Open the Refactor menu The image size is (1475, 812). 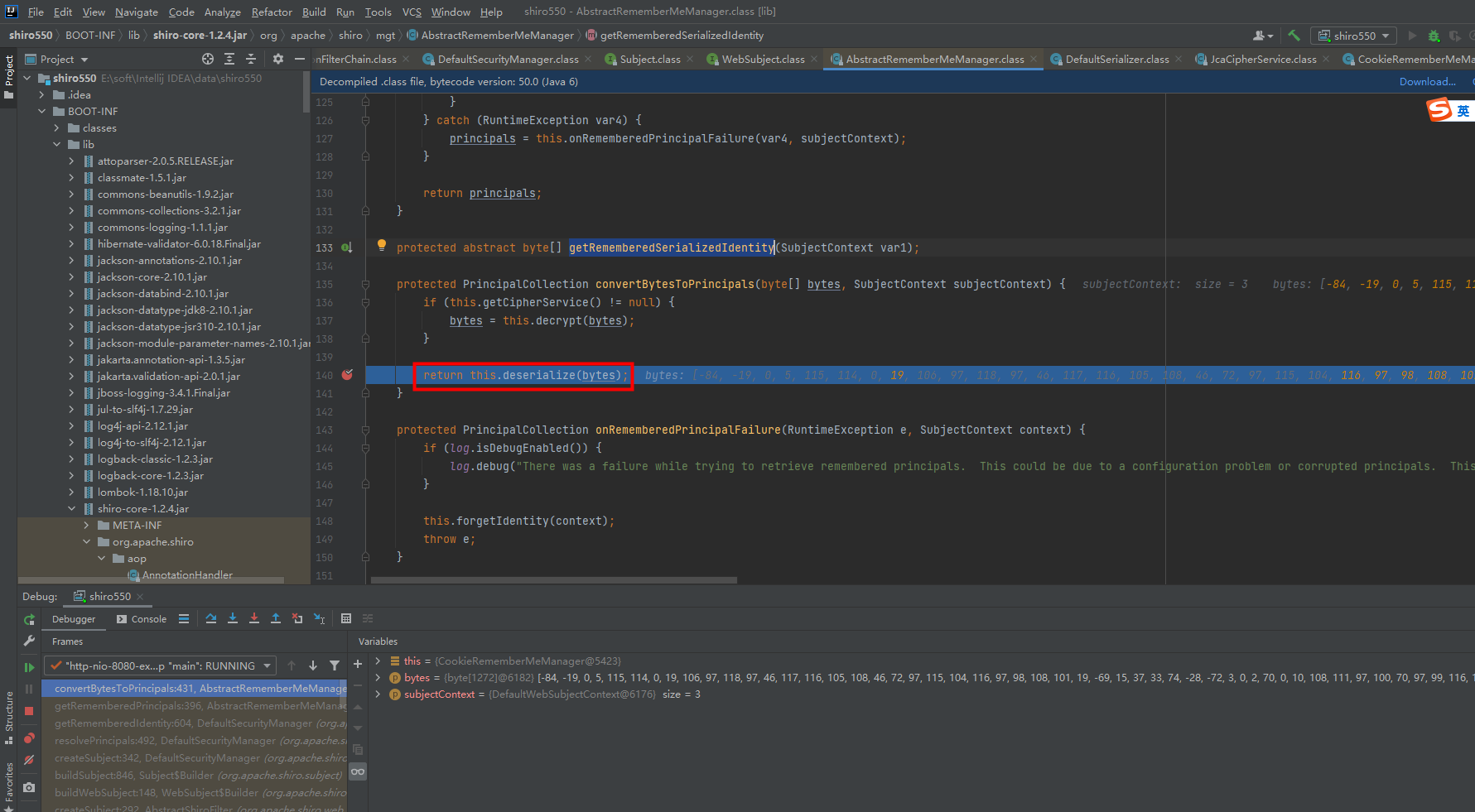(x=272, y=12)
